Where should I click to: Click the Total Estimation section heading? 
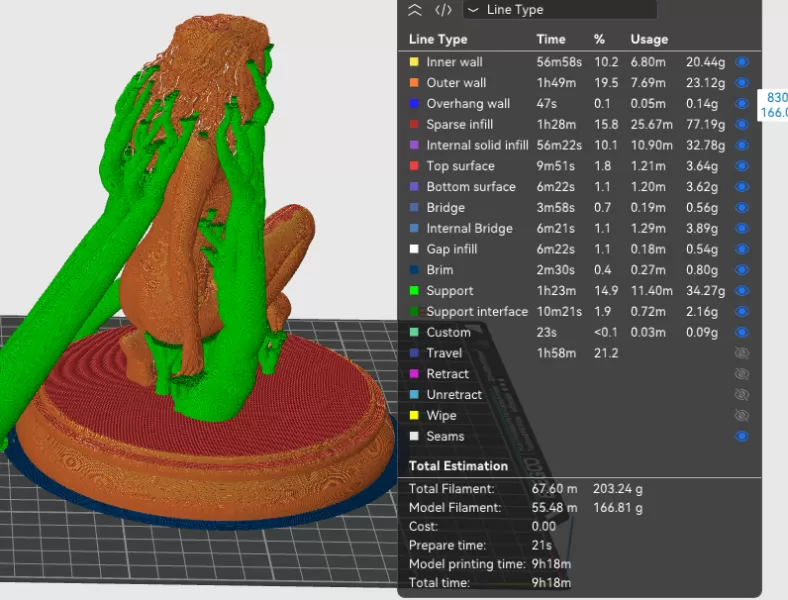458,466
